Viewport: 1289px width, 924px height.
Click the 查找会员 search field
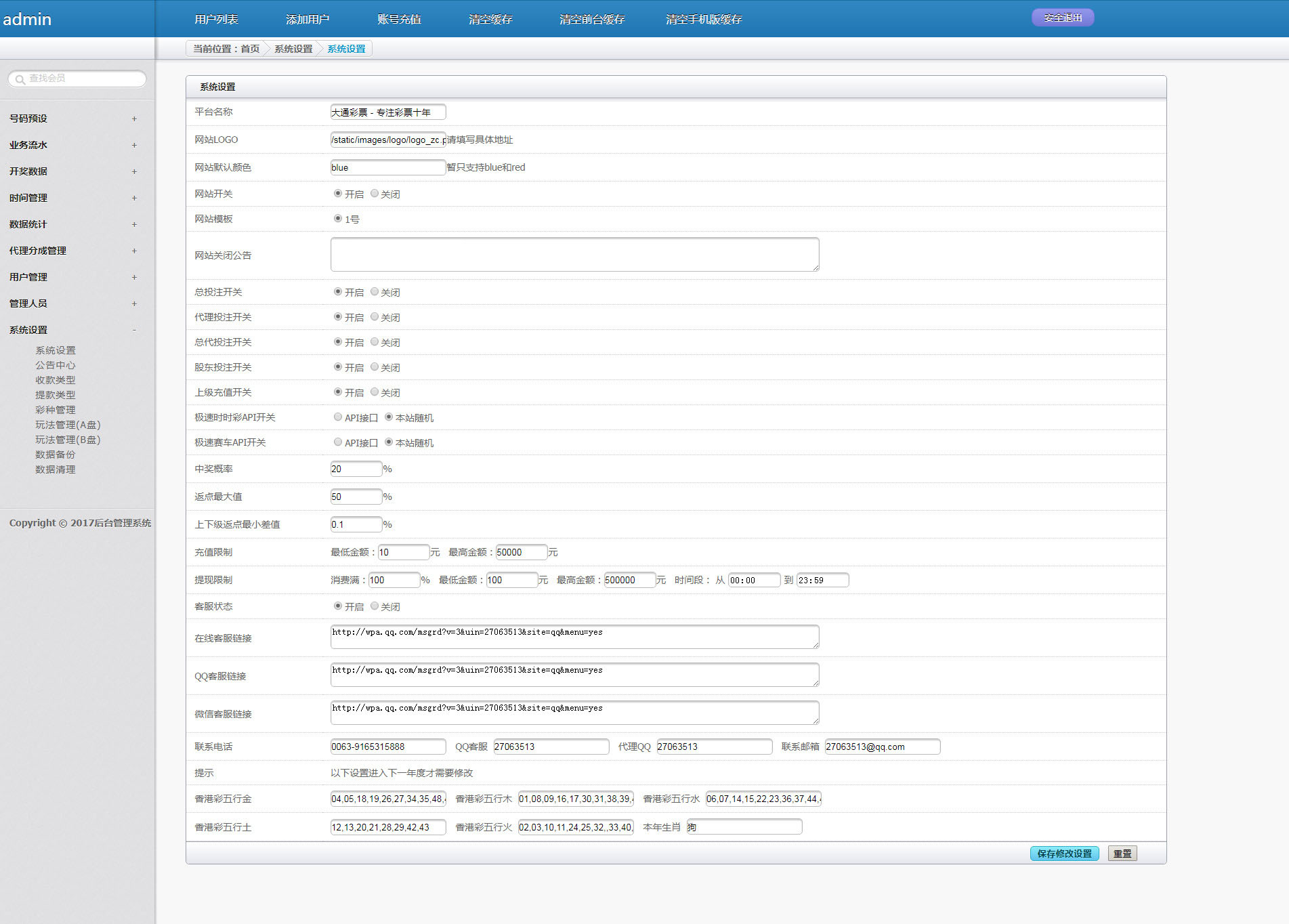(77, 79)
